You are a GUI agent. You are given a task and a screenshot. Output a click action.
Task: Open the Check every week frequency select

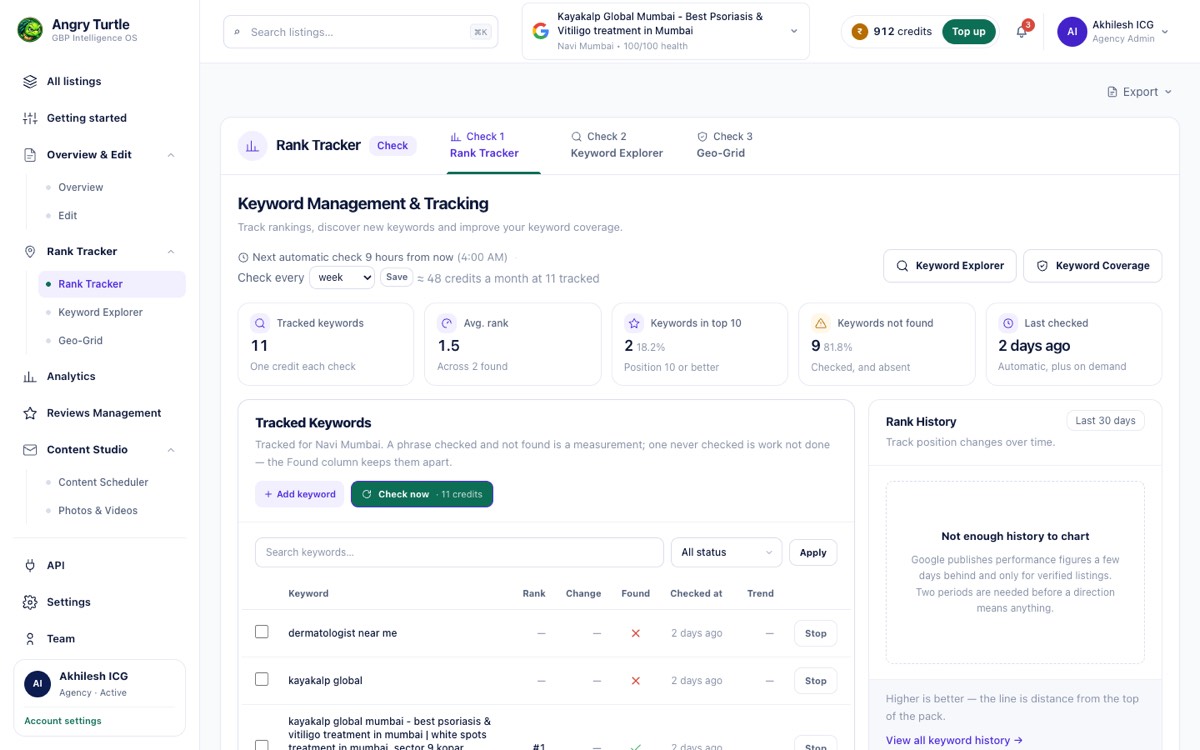(342, 278)
